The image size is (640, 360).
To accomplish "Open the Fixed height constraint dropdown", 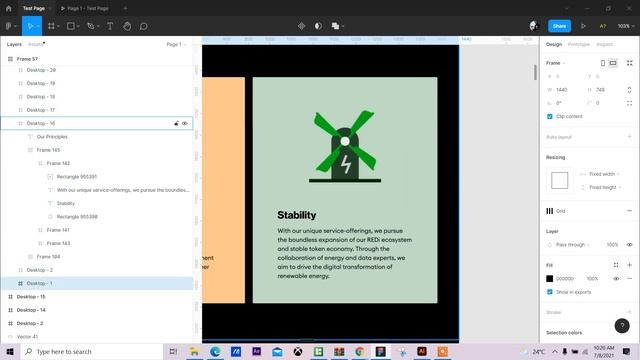I will coord(605,187).
